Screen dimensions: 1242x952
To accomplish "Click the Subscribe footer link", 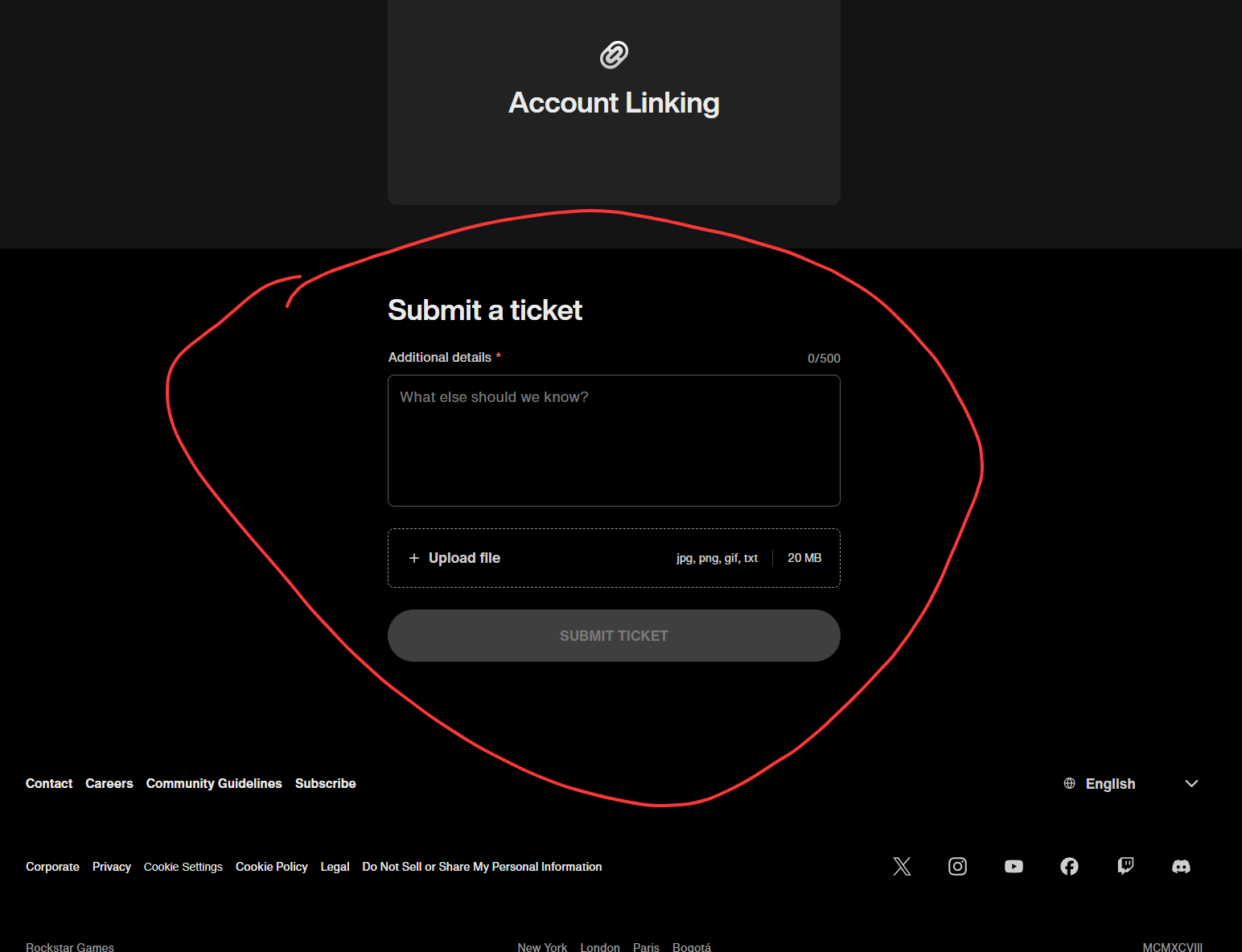I will tap(325, 783).
